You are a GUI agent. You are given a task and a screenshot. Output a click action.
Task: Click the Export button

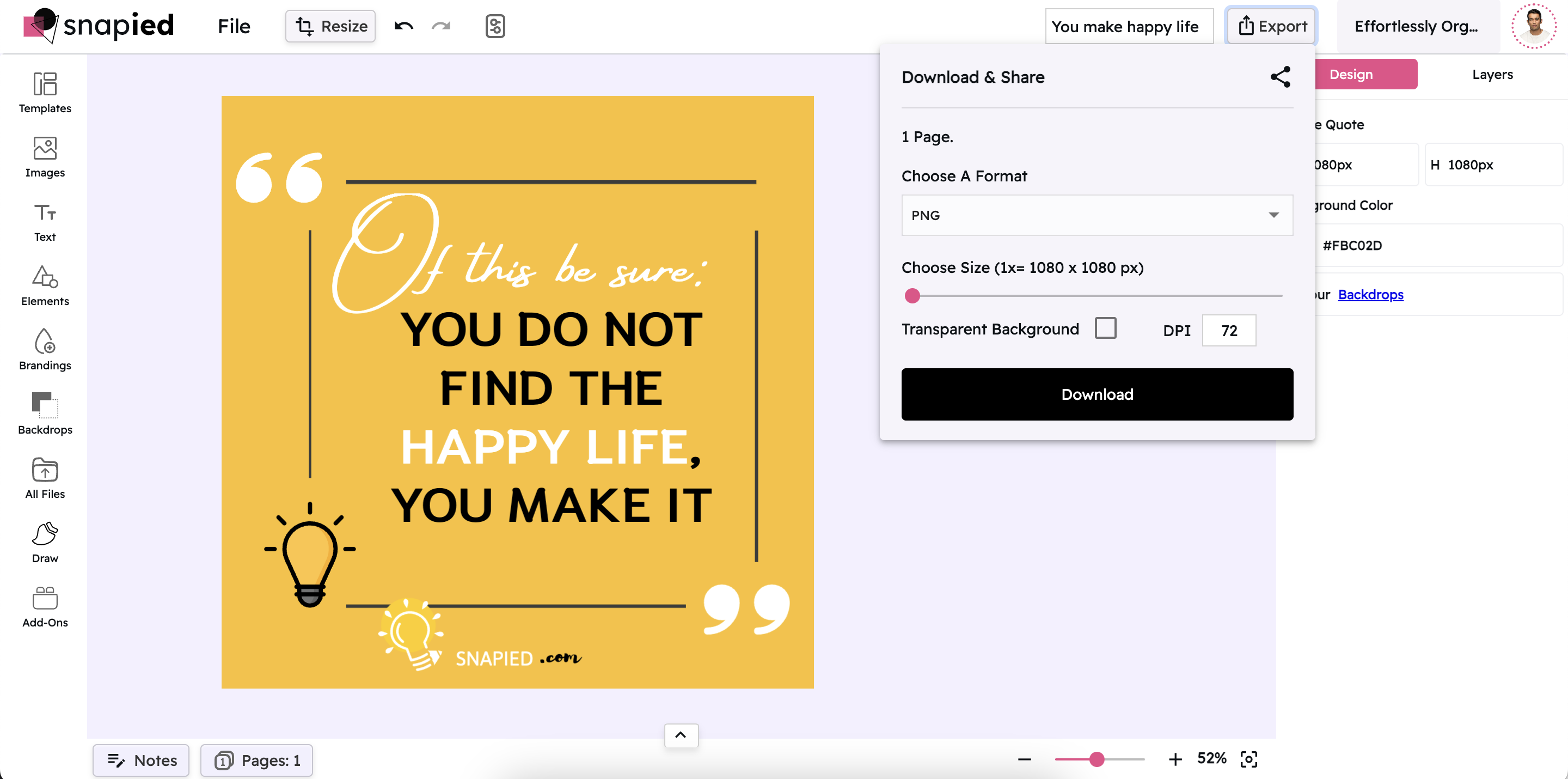[1272, 26]
